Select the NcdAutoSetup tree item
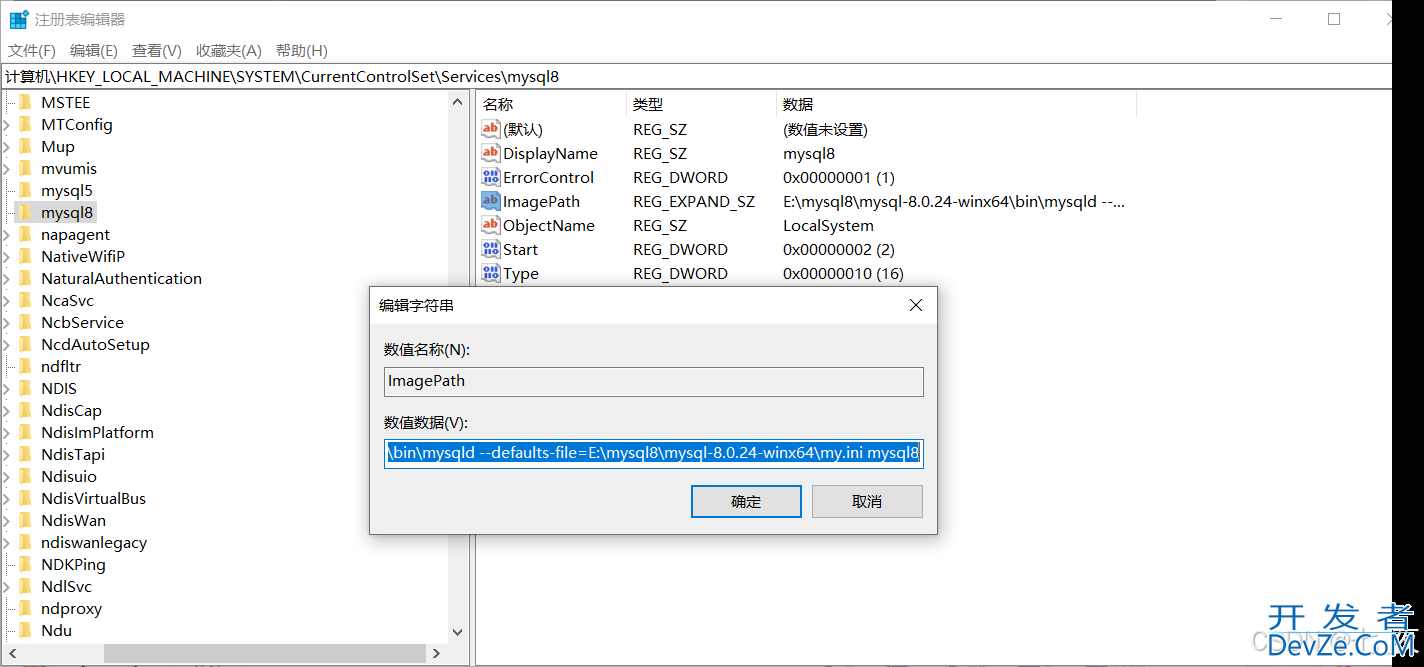This screenshot has width=1424, height=667. point(95,344)
